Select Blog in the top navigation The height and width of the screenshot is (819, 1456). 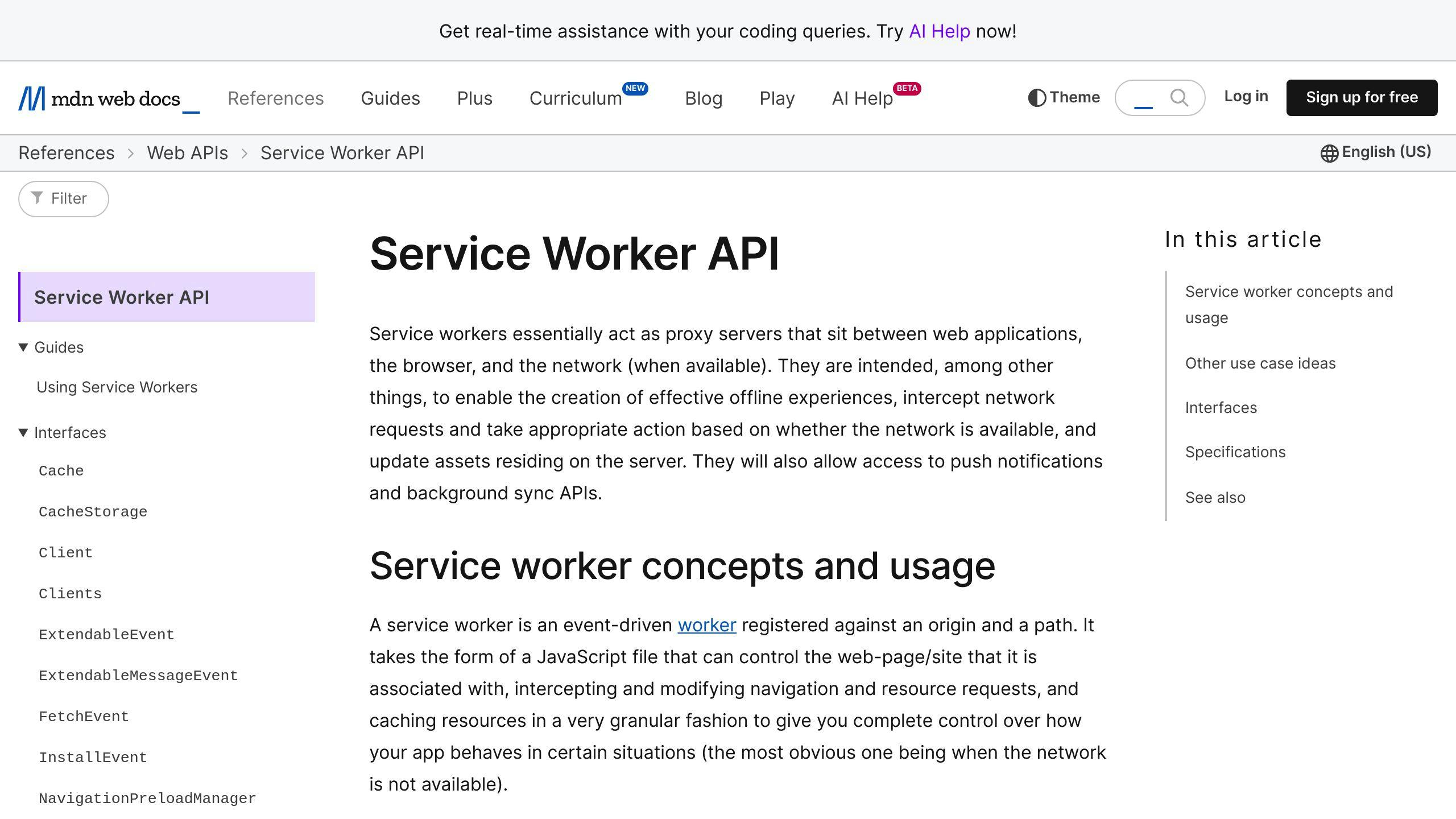(x=704, y=98)
